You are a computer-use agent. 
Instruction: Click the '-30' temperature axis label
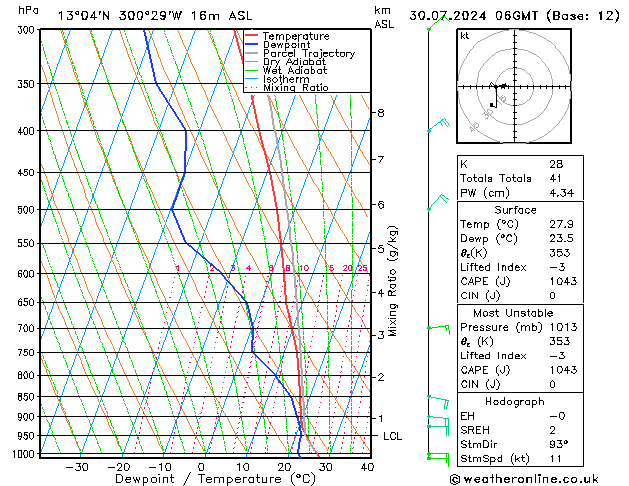(x=76, y=467)
